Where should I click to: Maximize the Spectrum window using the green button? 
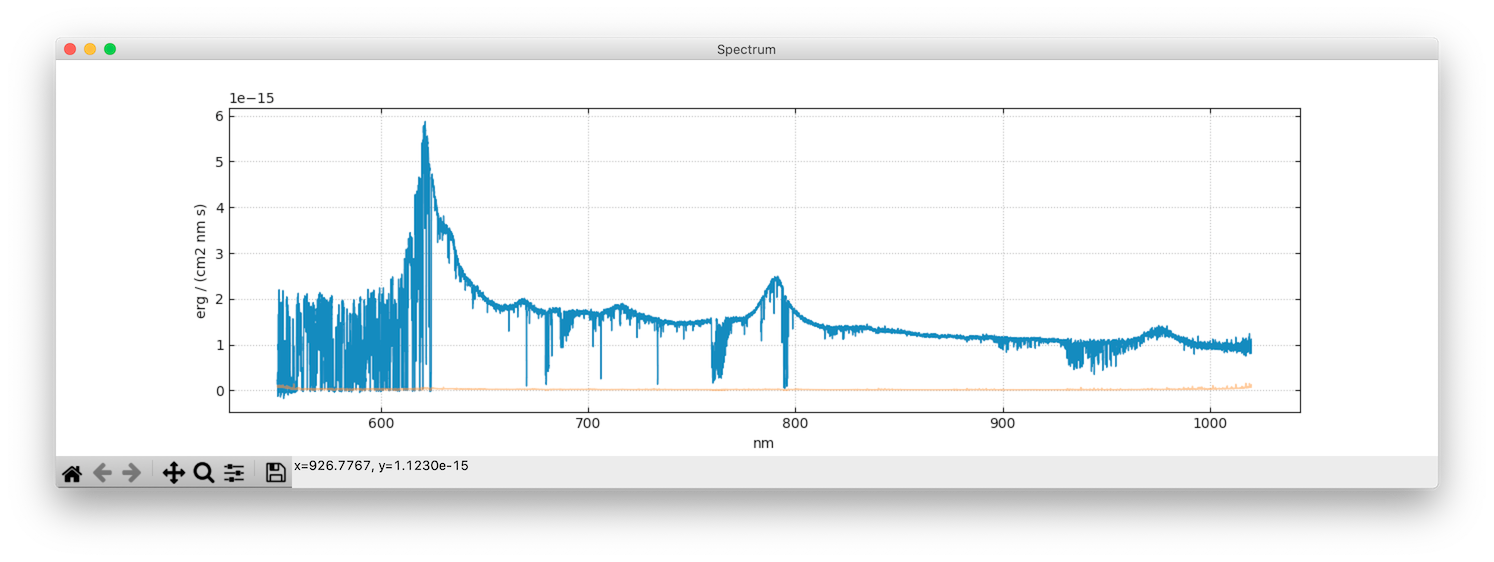point(110,49)
